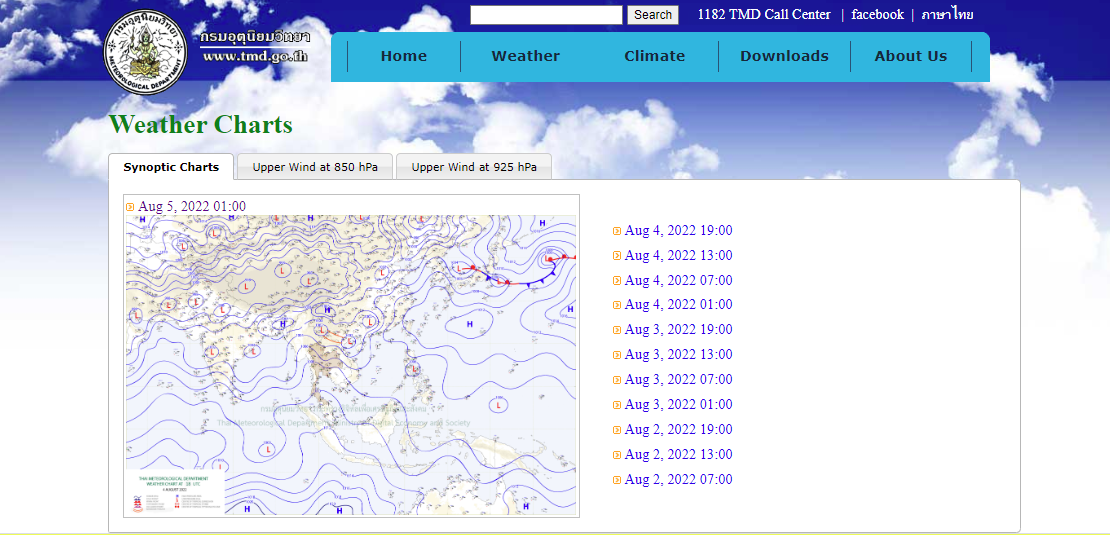
Task: Open the Home menu
Action: point(404,57)
